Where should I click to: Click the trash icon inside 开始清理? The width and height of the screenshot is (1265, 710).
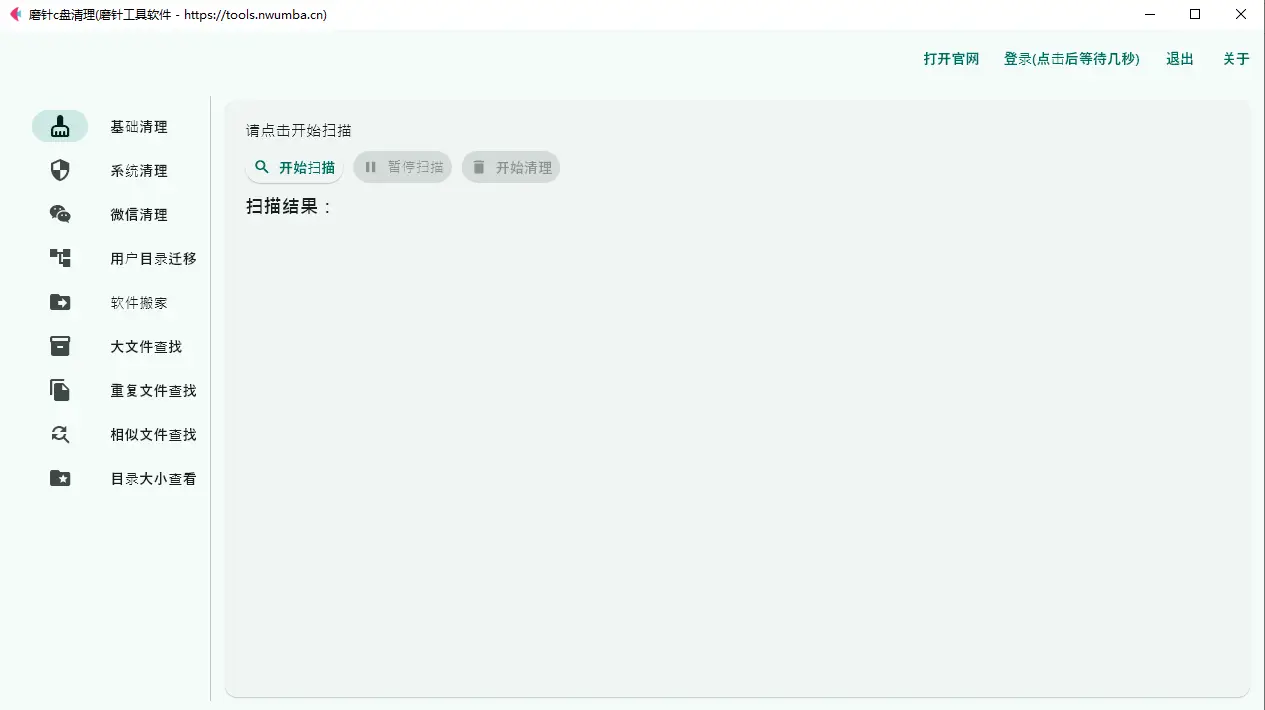(x=479, y=167)
